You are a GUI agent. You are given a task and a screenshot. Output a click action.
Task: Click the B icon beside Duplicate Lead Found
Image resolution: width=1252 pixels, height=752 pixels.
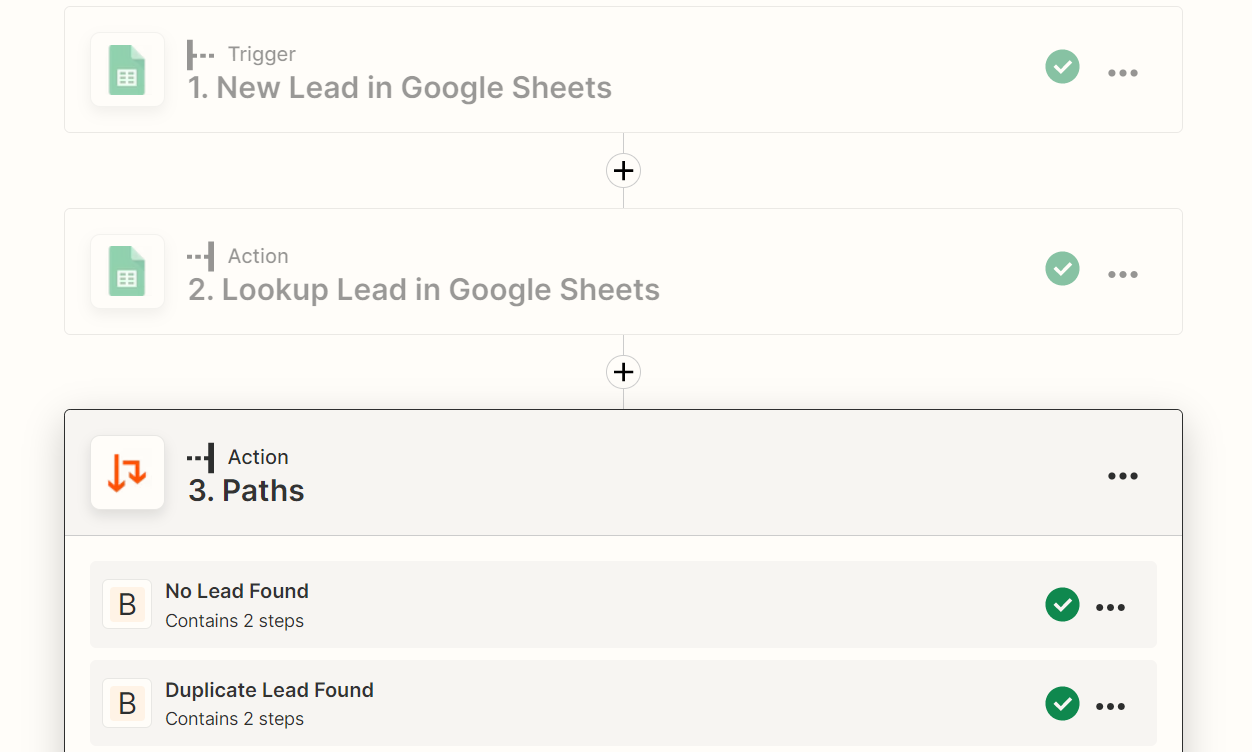(127, 703)
